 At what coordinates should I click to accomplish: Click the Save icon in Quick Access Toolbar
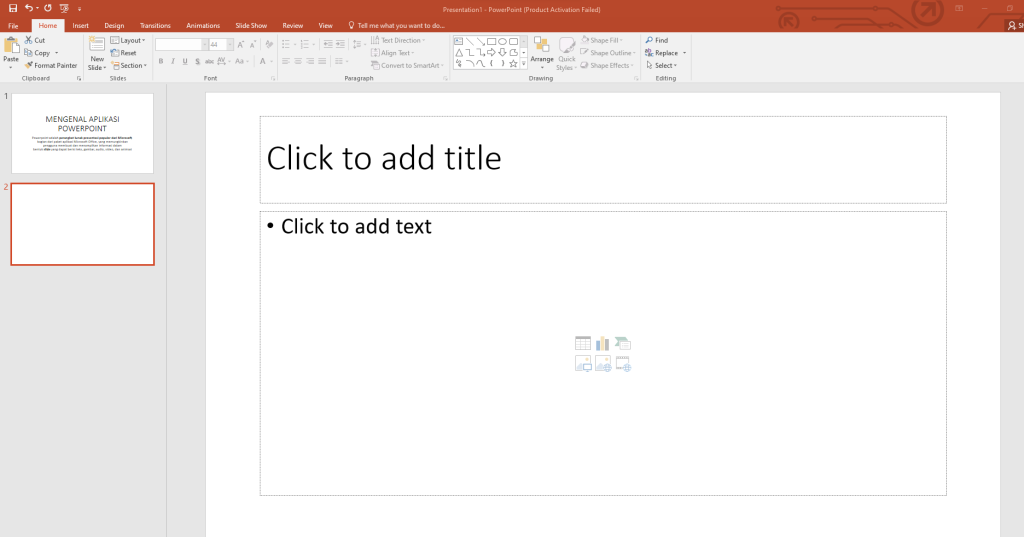(x=13, y=7)
